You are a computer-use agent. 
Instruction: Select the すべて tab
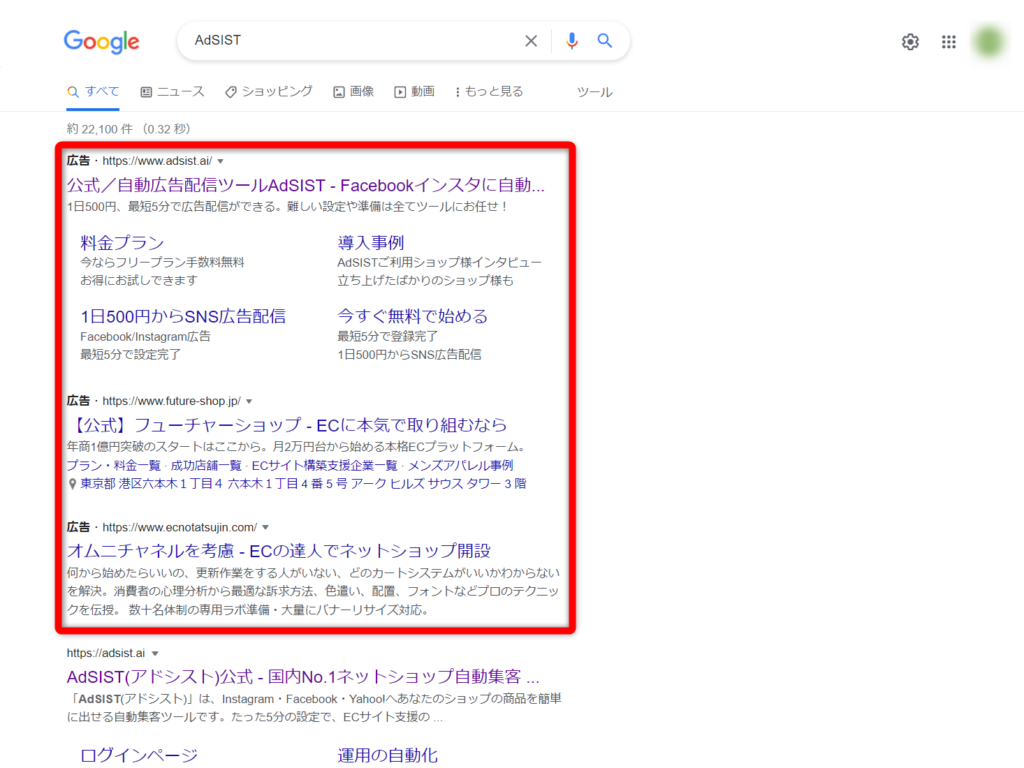coord(93,92)
